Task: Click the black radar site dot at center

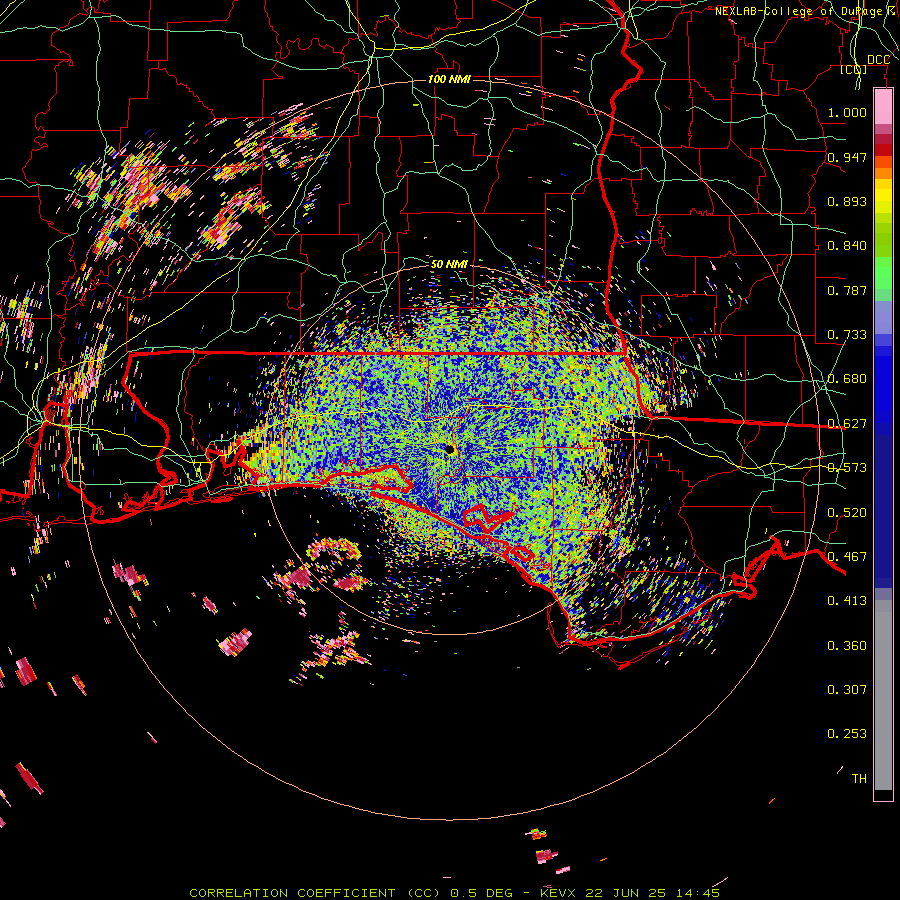Action: (450, 449)
